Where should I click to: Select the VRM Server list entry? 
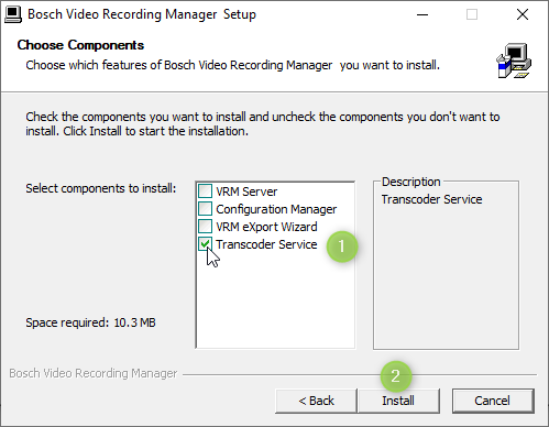coord(247,192)
